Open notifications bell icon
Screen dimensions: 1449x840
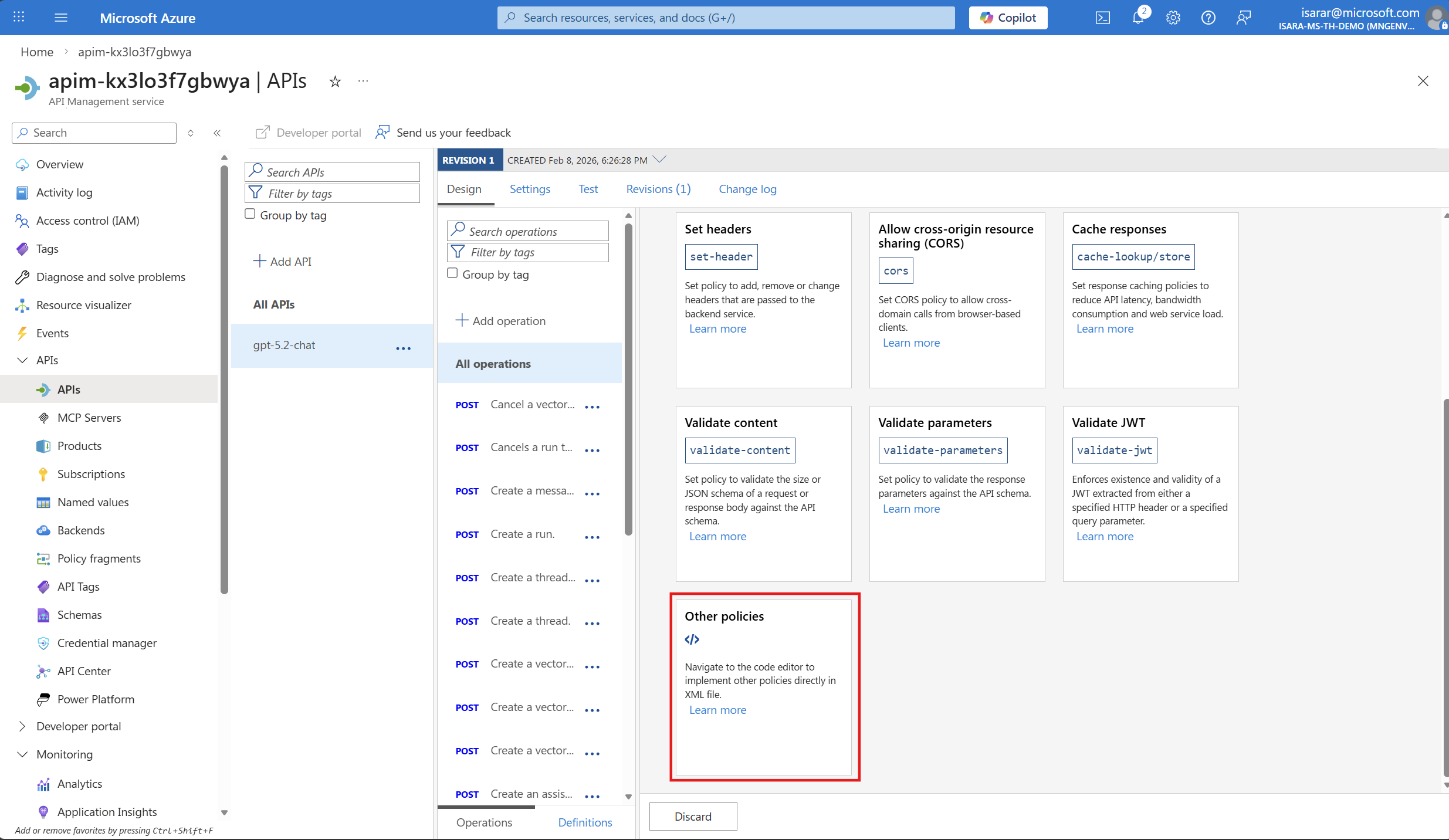(x=1138, y=18)
